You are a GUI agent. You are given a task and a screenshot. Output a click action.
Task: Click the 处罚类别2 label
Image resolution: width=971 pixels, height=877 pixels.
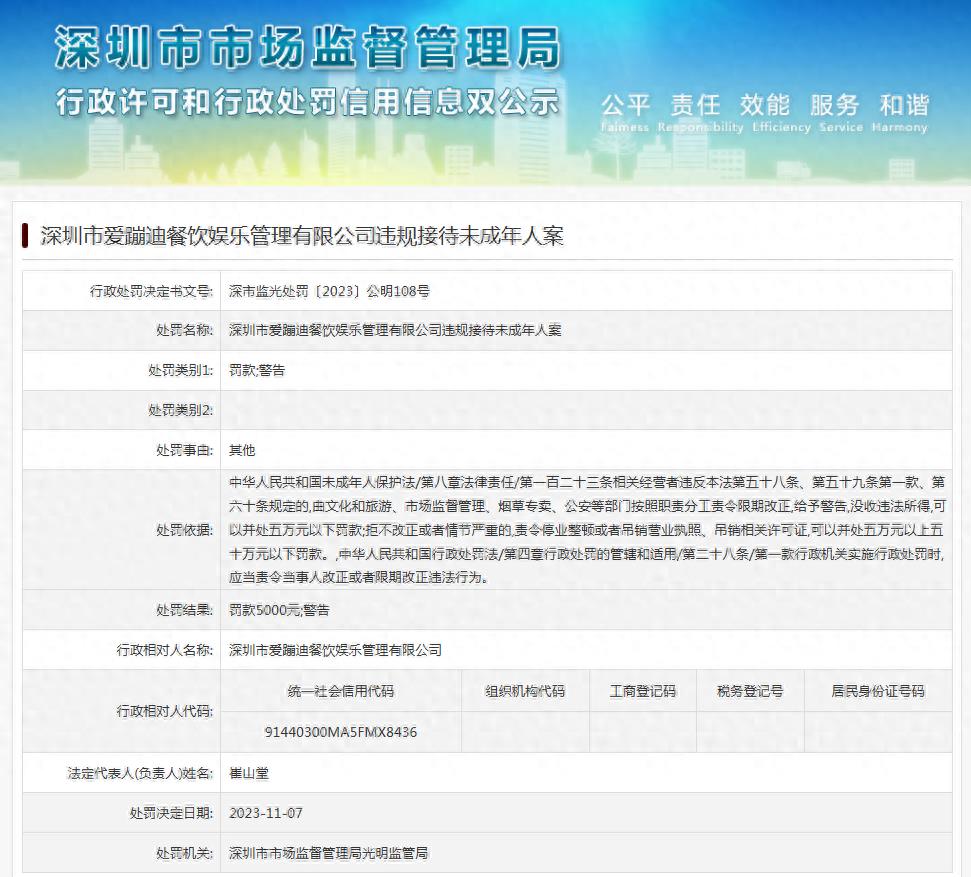[x=181, y=410]
